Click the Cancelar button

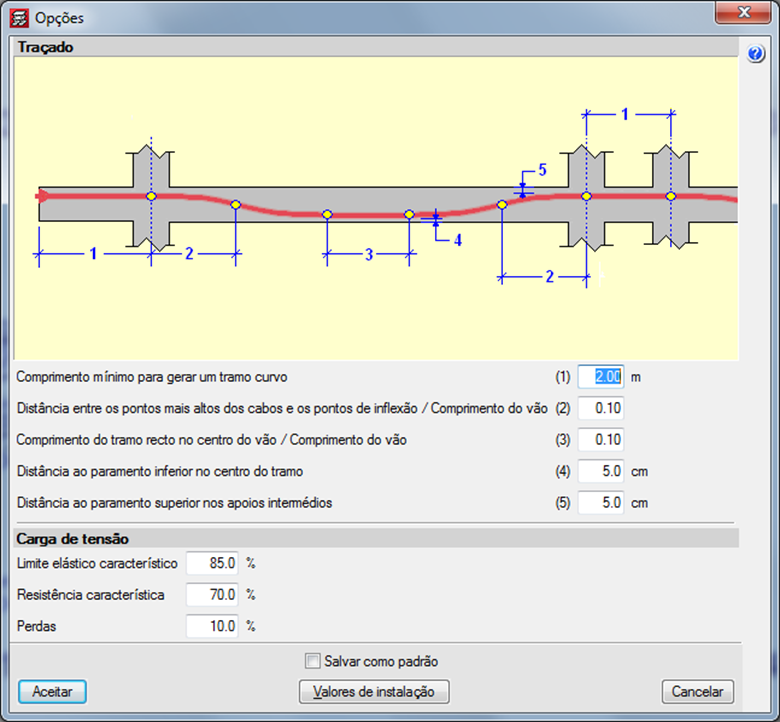pyautogui.click(x=697, y=692)
